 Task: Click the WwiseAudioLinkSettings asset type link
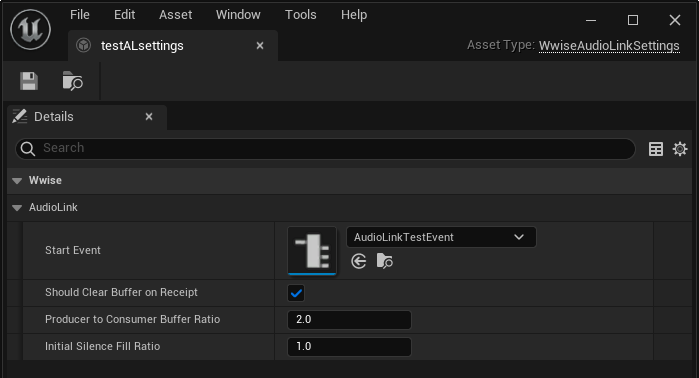(x=609, y=45)
